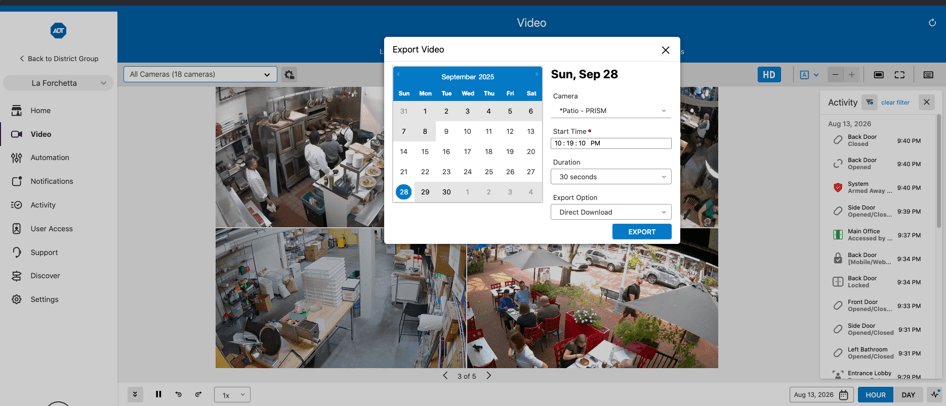The height and width of the screenshot is (406, 946).
Task: Refresh the Video page
Action: 932,23
